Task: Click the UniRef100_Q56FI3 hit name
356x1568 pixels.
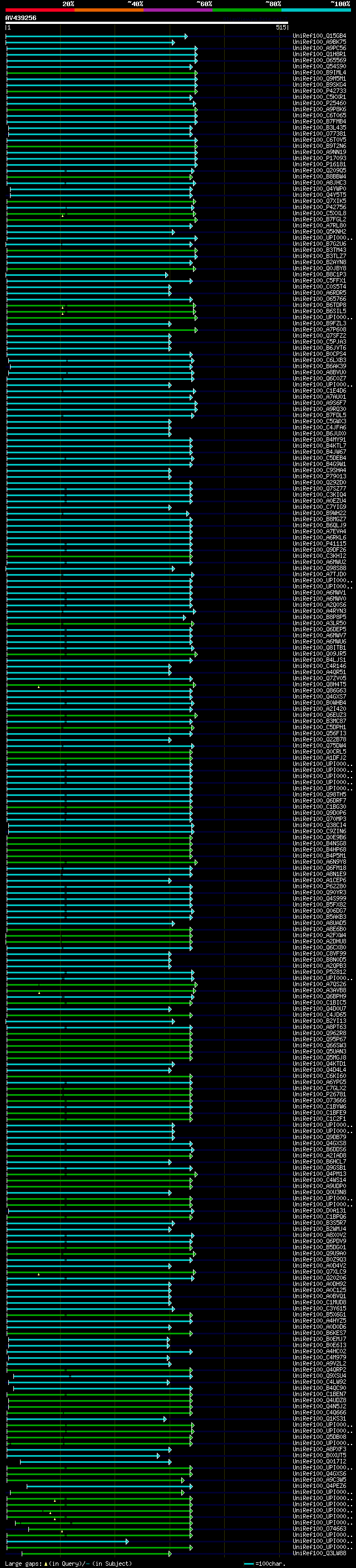Action: [x=319, y=733]
